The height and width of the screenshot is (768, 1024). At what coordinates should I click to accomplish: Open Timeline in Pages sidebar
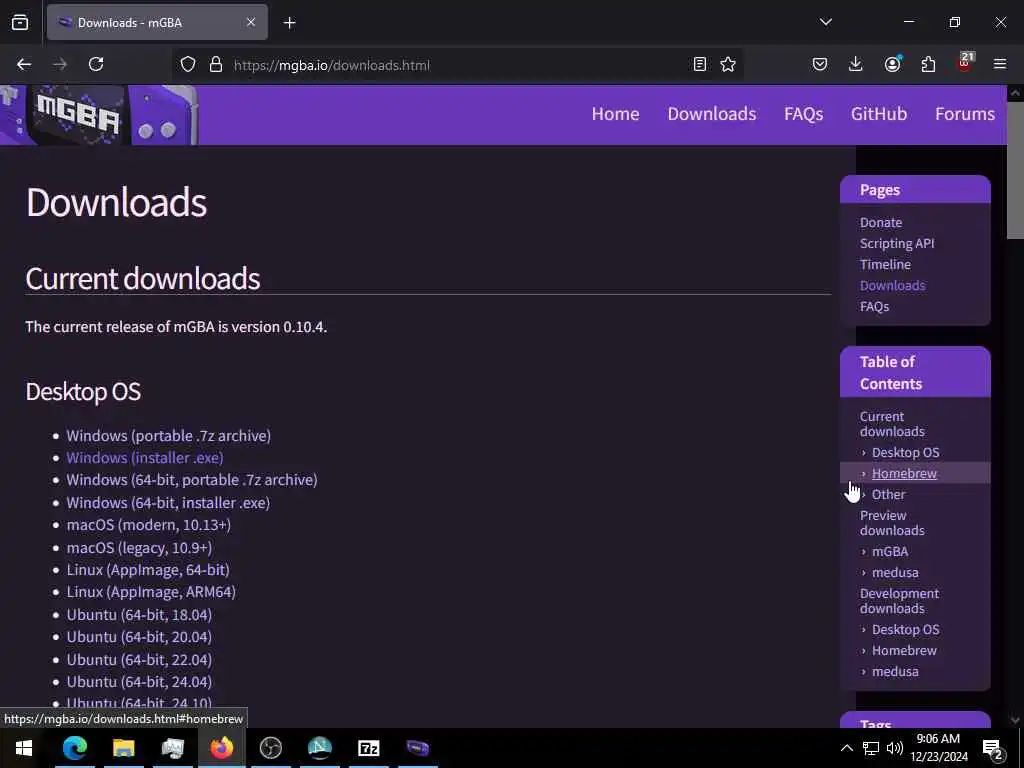click(885, 264)
